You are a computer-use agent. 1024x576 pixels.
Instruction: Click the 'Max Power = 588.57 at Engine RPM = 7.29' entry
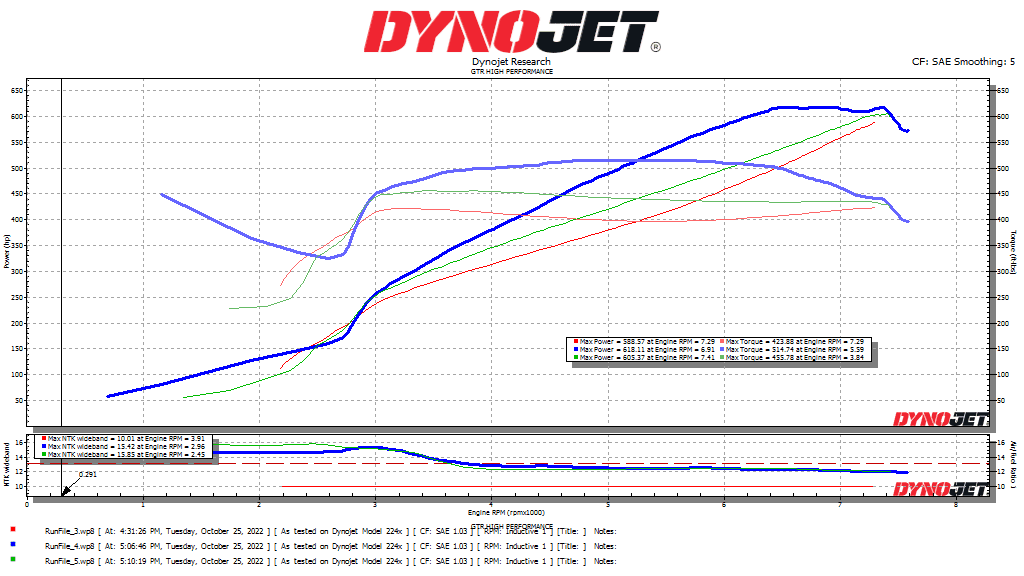click(647, 342)
